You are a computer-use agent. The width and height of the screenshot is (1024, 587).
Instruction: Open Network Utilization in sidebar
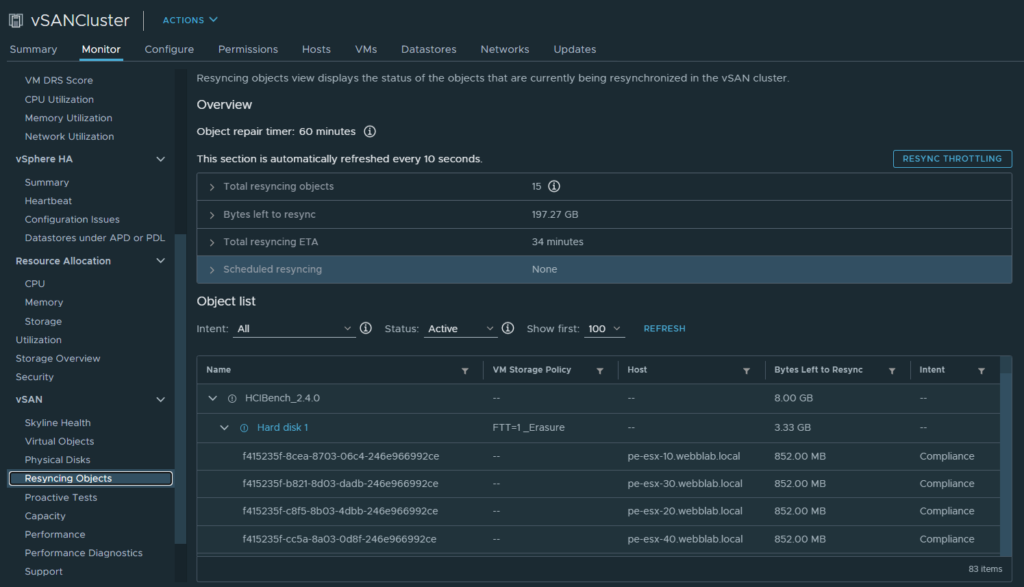(69, 136)
